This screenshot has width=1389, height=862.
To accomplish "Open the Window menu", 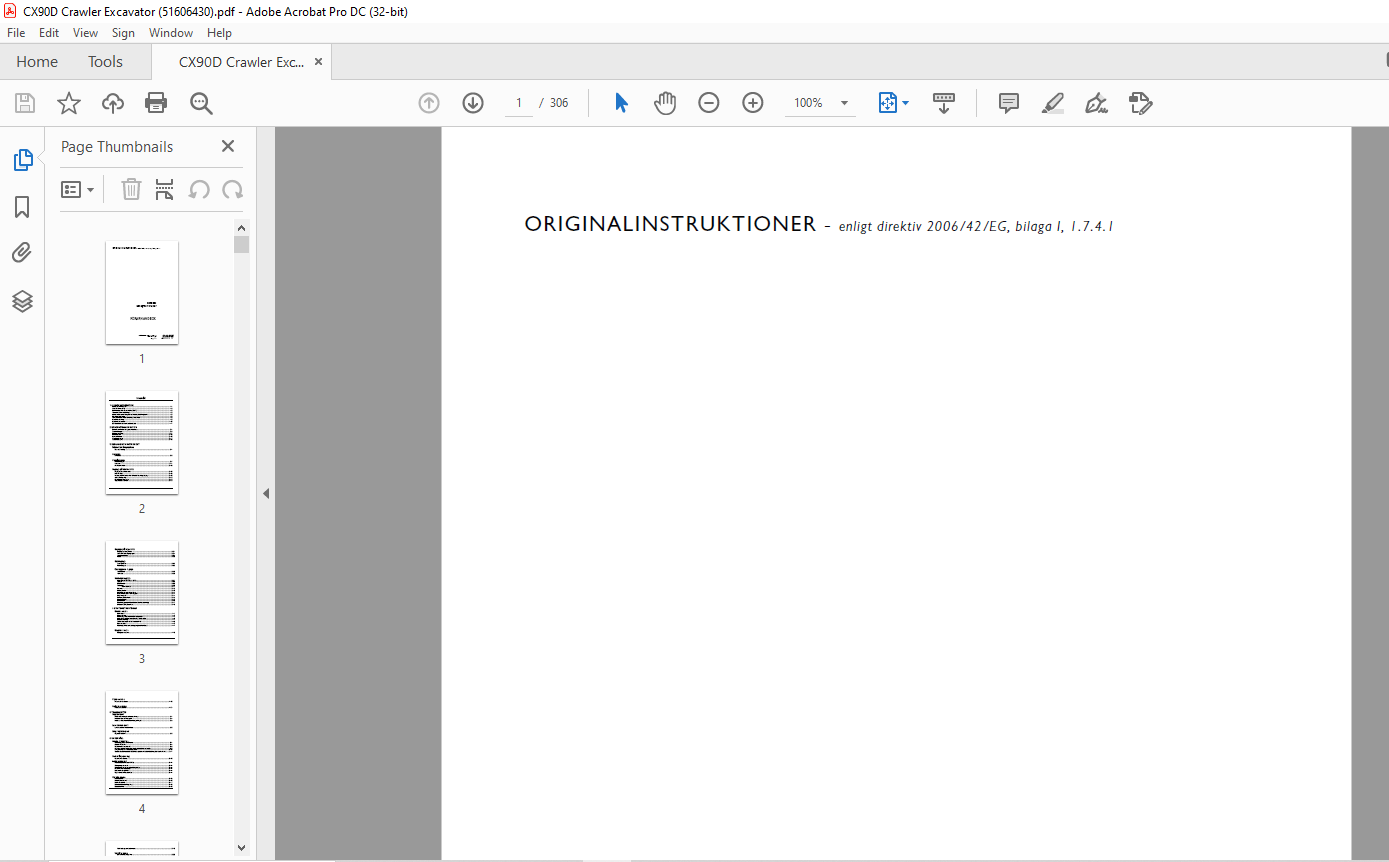I will tap(171, 33).
